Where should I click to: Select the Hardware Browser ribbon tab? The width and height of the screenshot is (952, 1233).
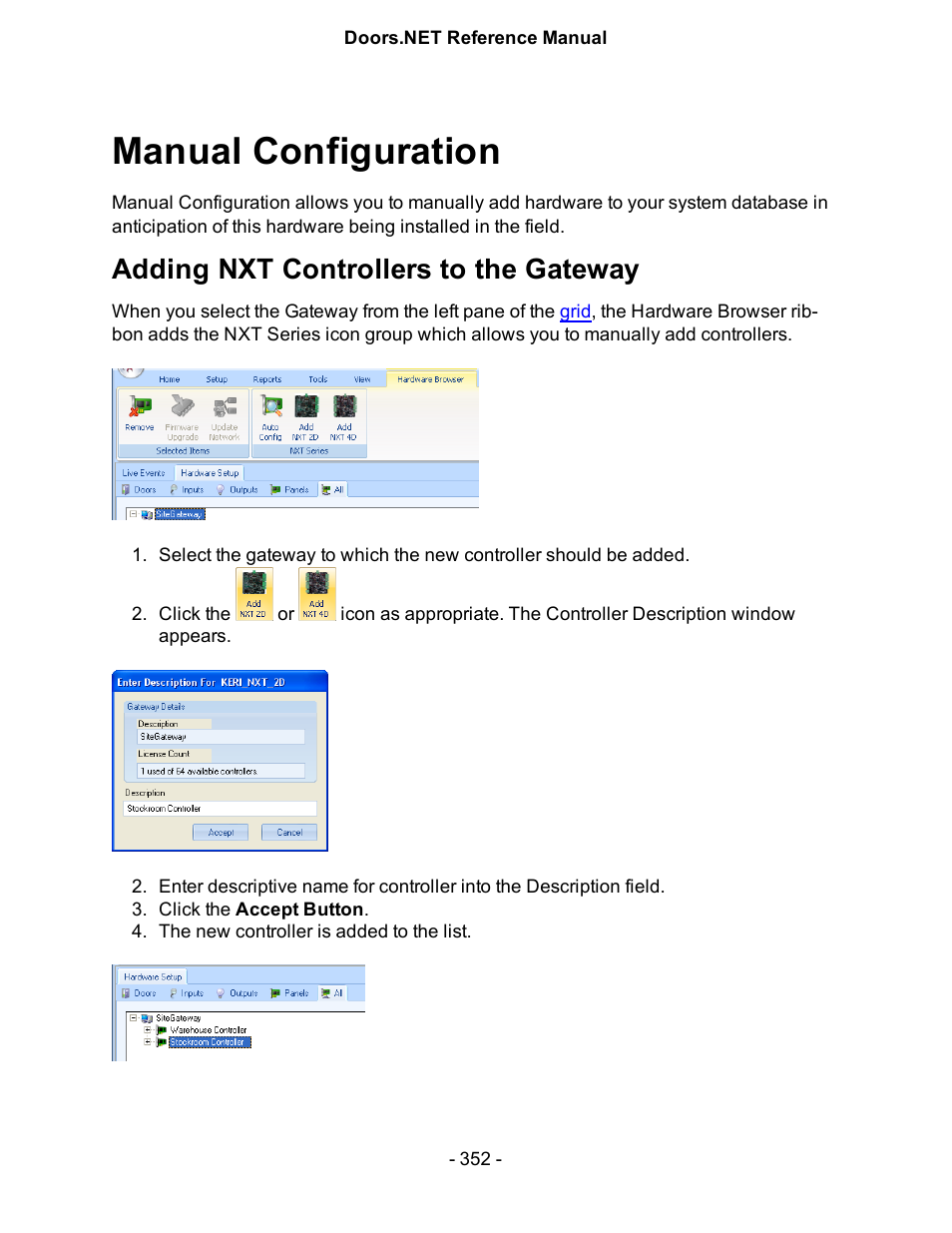click(x=430, y=379)
